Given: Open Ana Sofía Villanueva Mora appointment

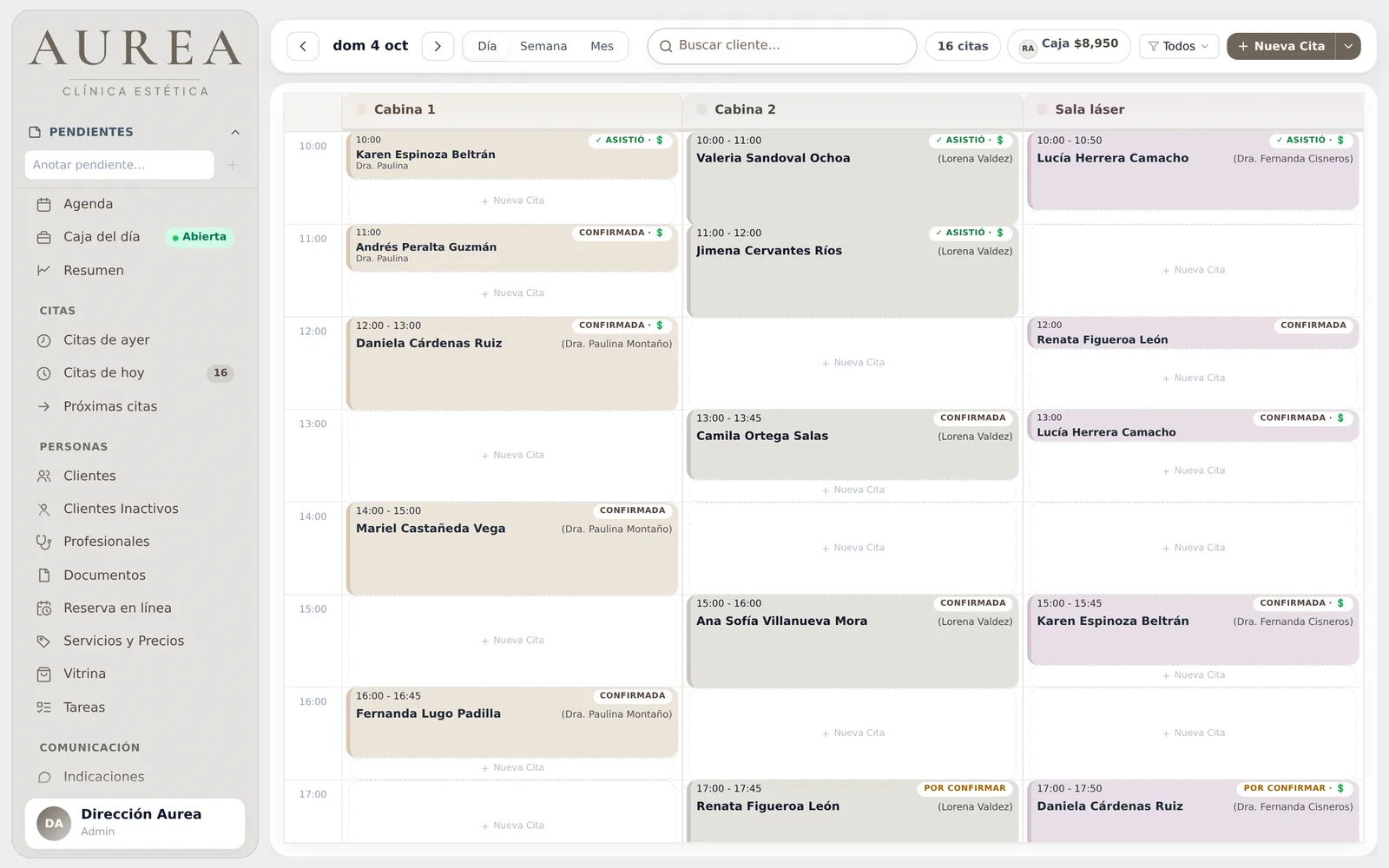Looking at the screenshot, I should 852,641.
